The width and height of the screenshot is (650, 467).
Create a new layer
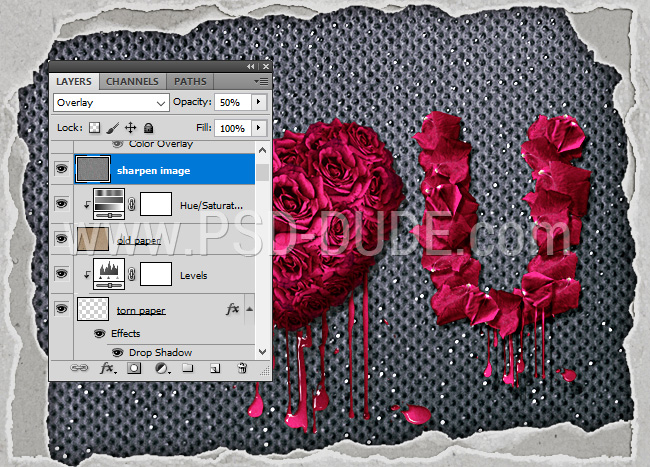tap(215, 368)
